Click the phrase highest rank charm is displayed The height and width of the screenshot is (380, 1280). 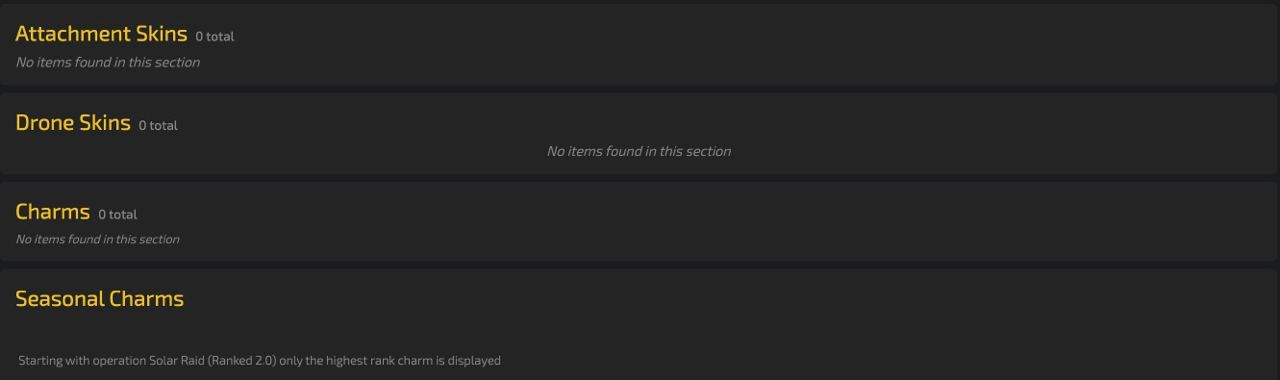[417, 360]
